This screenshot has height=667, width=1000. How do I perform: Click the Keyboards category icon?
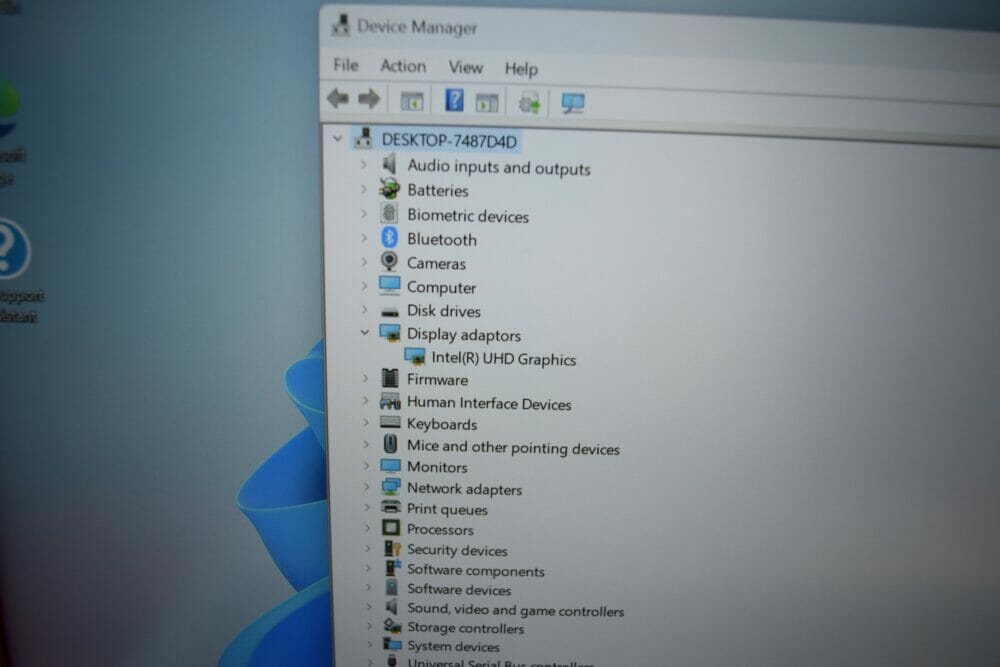[x=390, y=422]
